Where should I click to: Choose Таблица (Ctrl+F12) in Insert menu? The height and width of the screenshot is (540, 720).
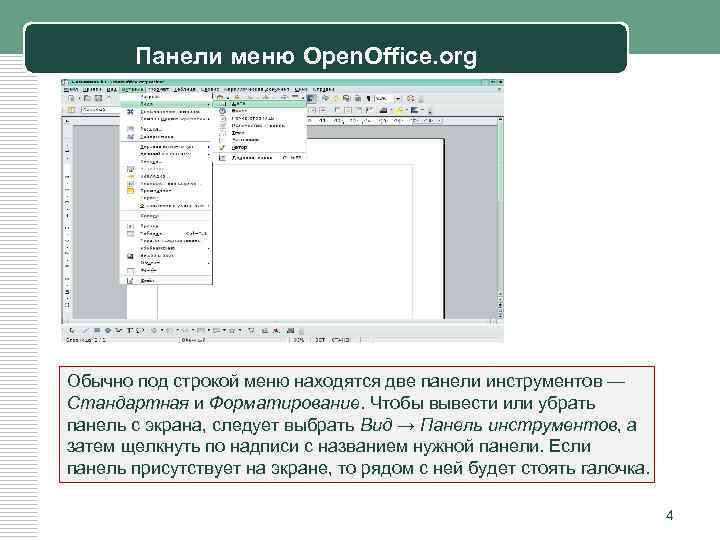coord(166,233)
